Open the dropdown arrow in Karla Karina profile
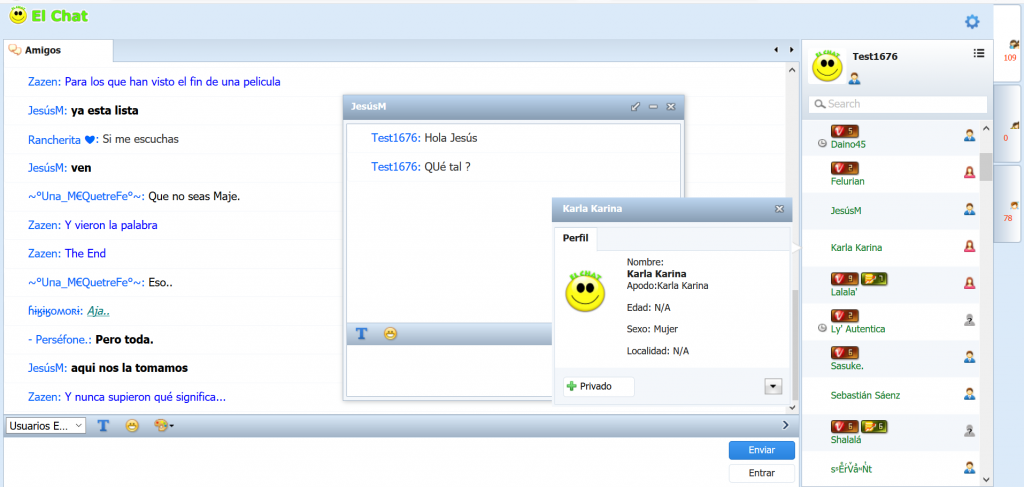The height and width of the screenshot is (487, 1024). click(x=772, y=386)
